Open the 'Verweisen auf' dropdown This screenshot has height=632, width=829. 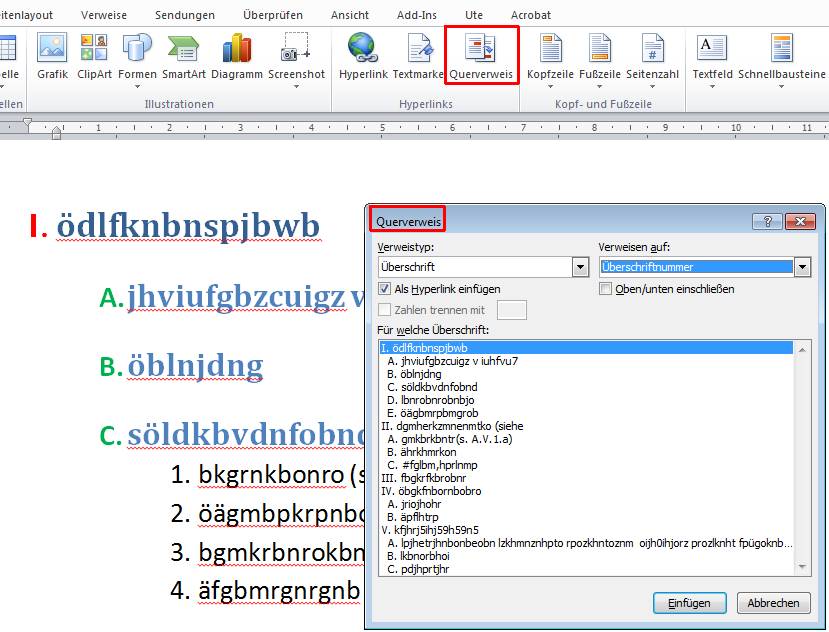click(x=803, y=266)
